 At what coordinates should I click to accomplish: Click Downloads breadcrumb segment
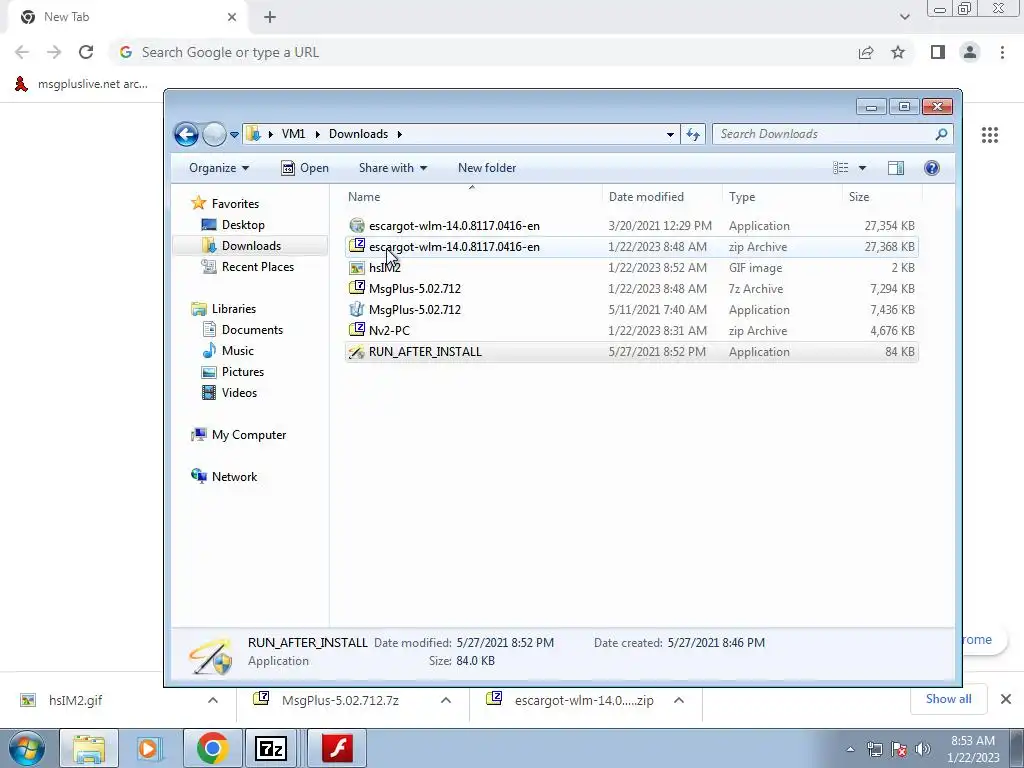point(359,134)
